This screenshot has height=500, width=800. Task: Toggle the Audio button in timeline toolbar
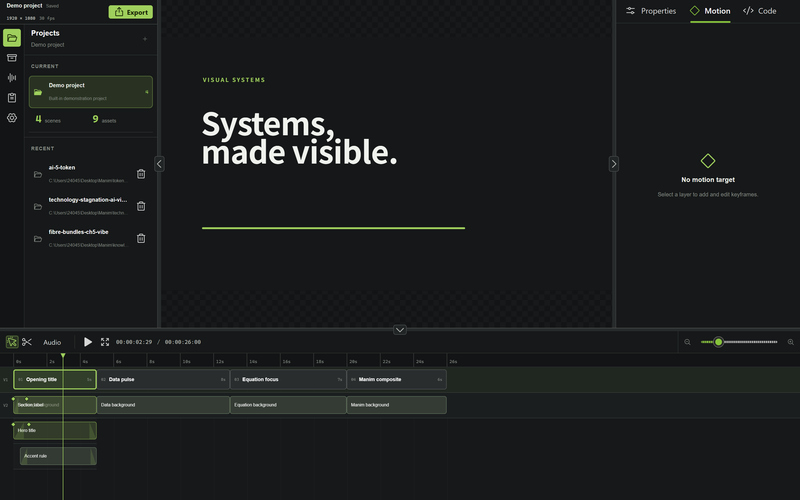click(x=52, y=342)
